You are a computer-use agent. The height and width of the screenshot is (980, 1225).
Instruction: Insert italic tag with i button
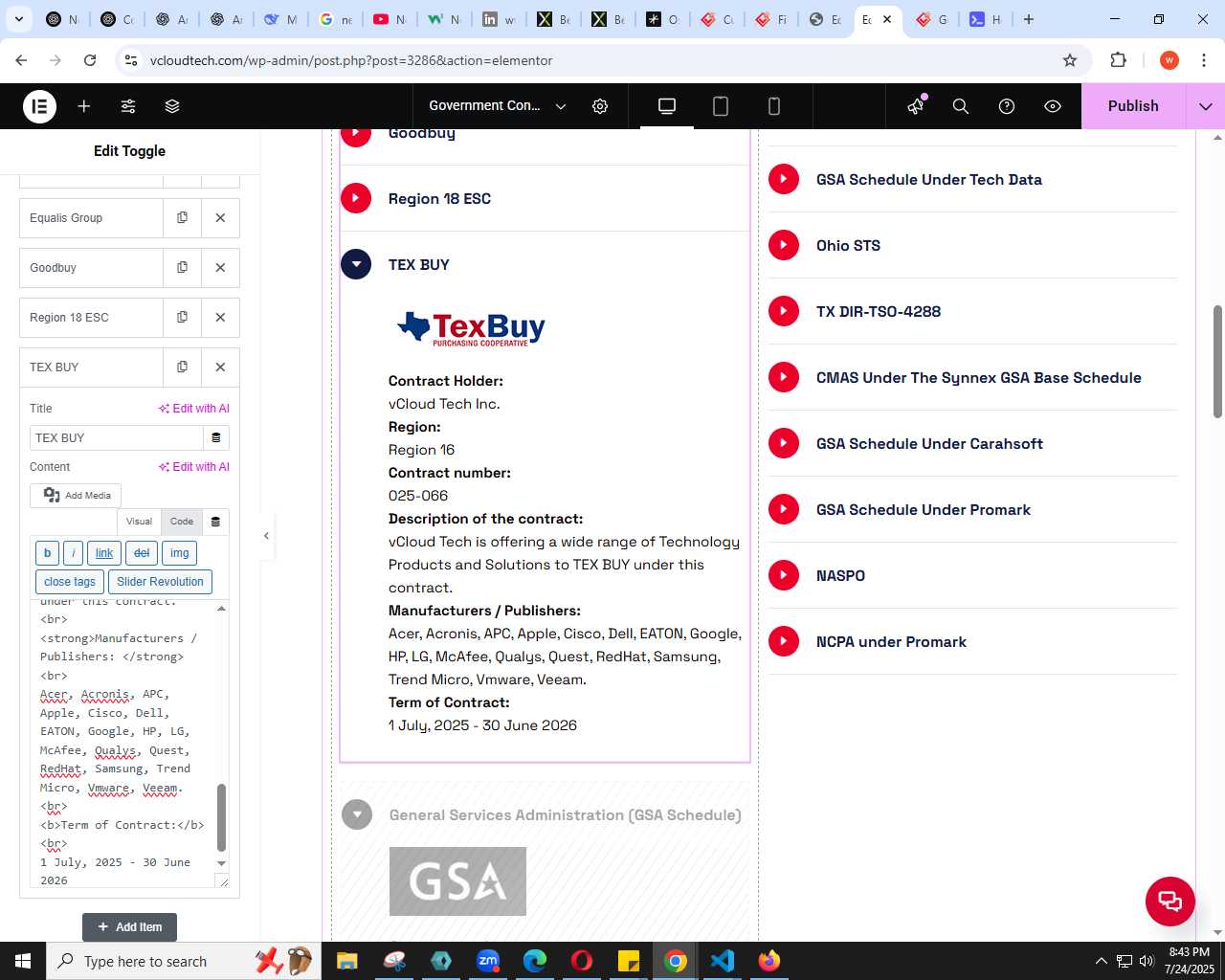point(74,553)
